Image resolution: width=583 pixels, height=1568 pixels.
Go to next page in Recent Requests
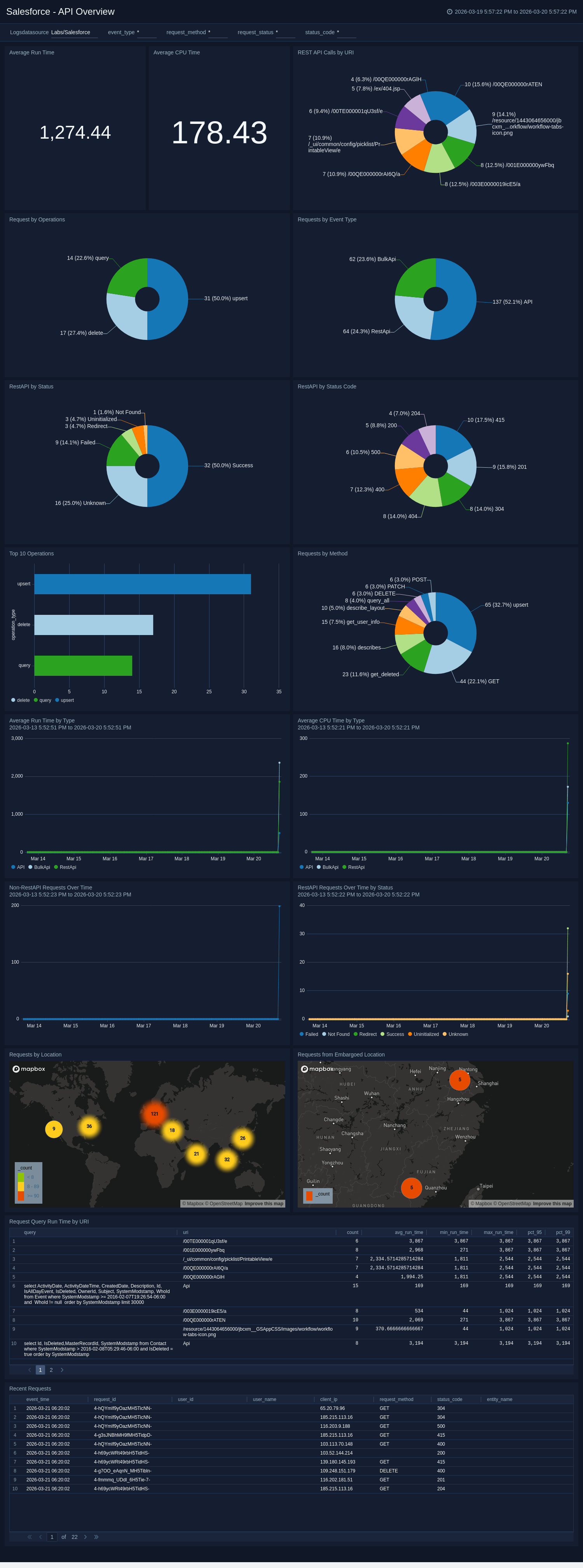click(85, 1537)
